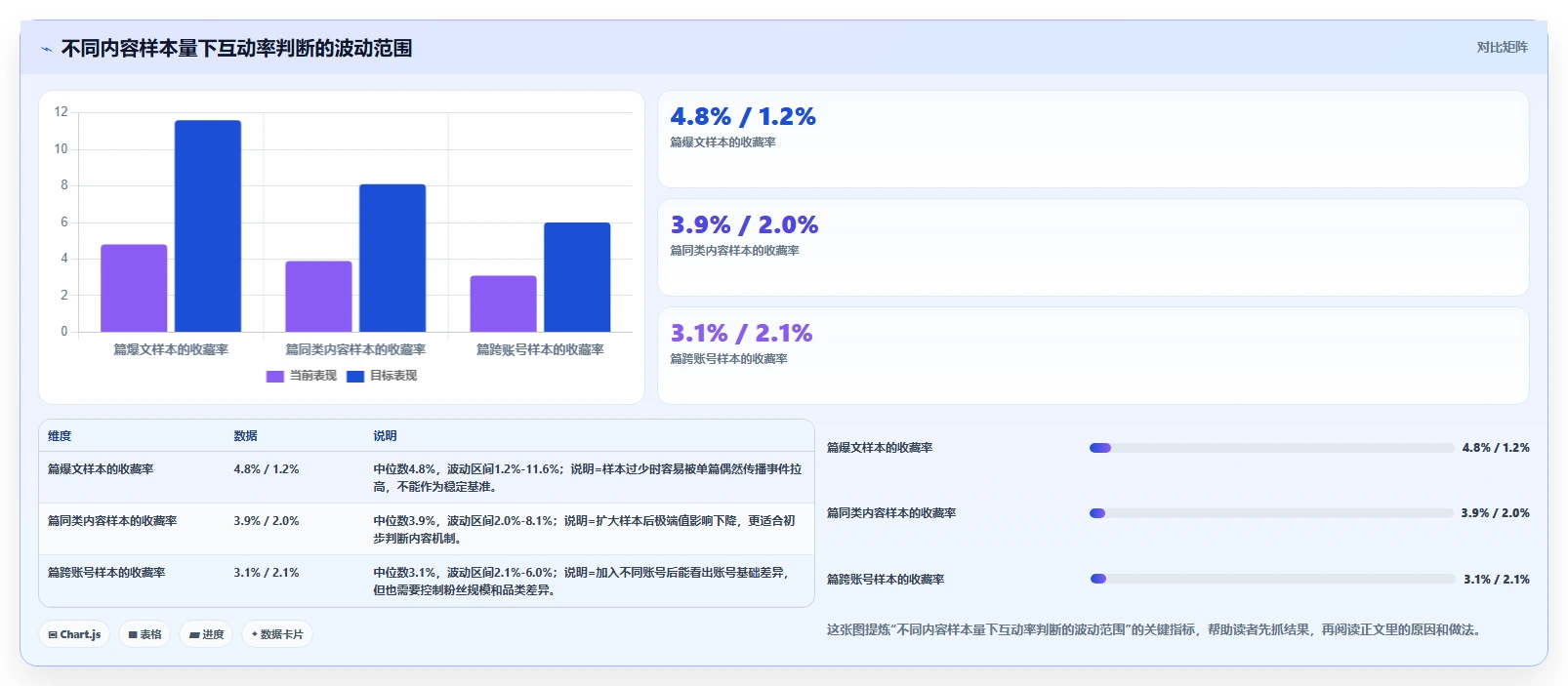Click the 4.8% / 1.2% value right of its progress bar
The image size is (1568, 686).
(x=1496, y=448)
